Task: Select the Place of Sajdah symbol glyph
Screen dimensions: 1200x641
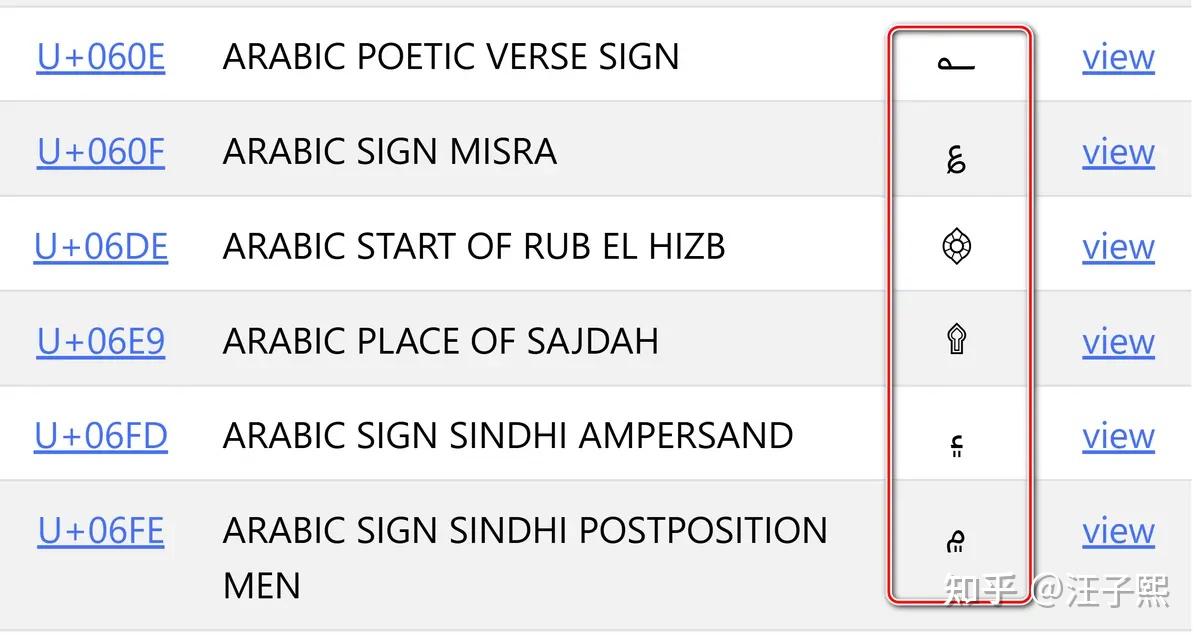Action: pos(957,340)
